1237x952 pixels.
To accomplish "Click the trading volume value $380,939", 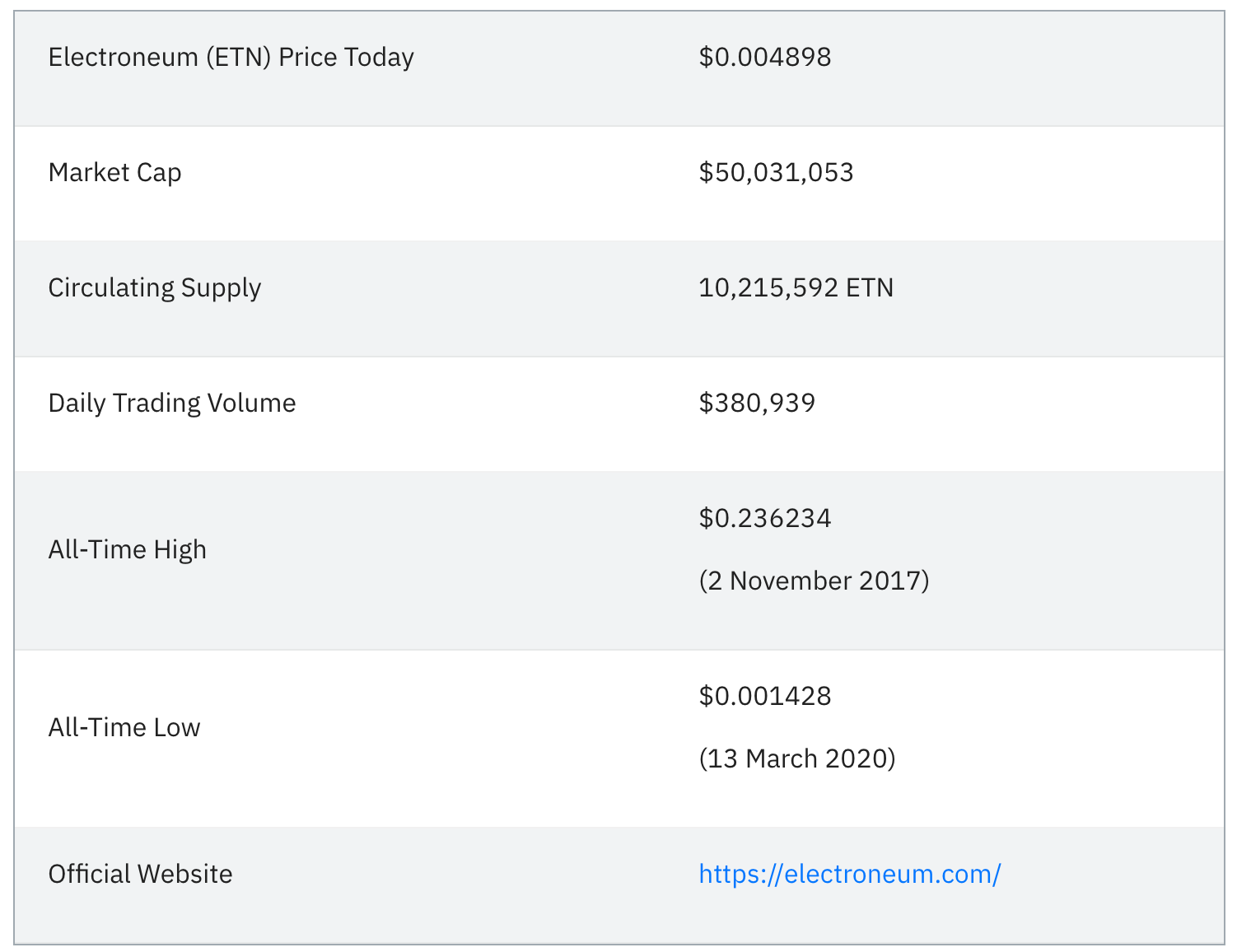I will pyautogui.click(x=757, y=403).
